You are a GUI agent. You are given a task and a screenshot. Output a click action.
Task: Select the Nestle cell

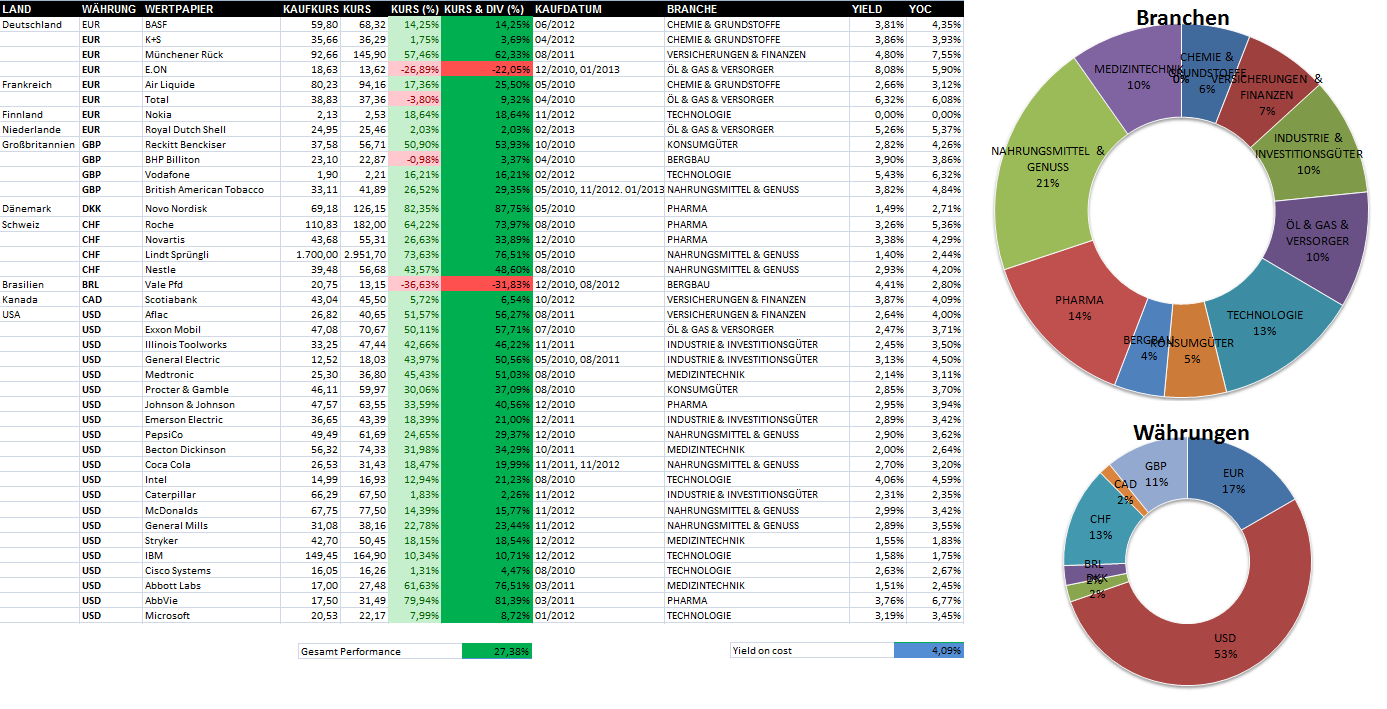point(210,269)
